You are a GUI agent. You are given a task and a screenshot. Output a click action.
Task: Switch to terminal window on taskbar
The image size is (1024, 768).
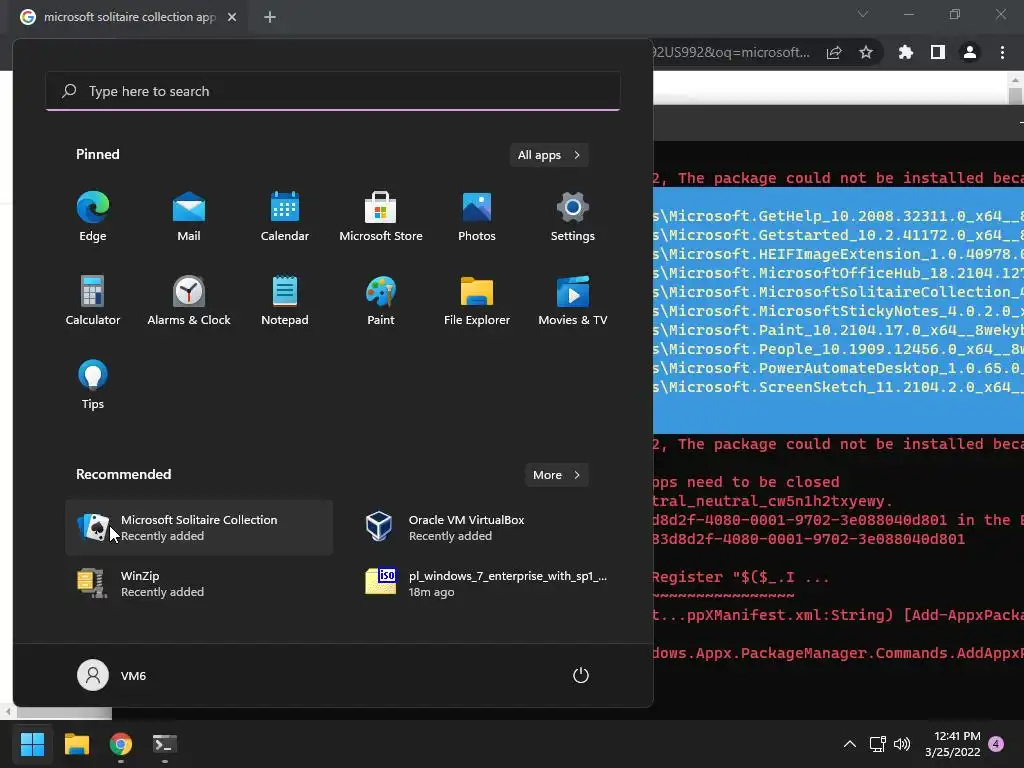[x=165, y=744]
